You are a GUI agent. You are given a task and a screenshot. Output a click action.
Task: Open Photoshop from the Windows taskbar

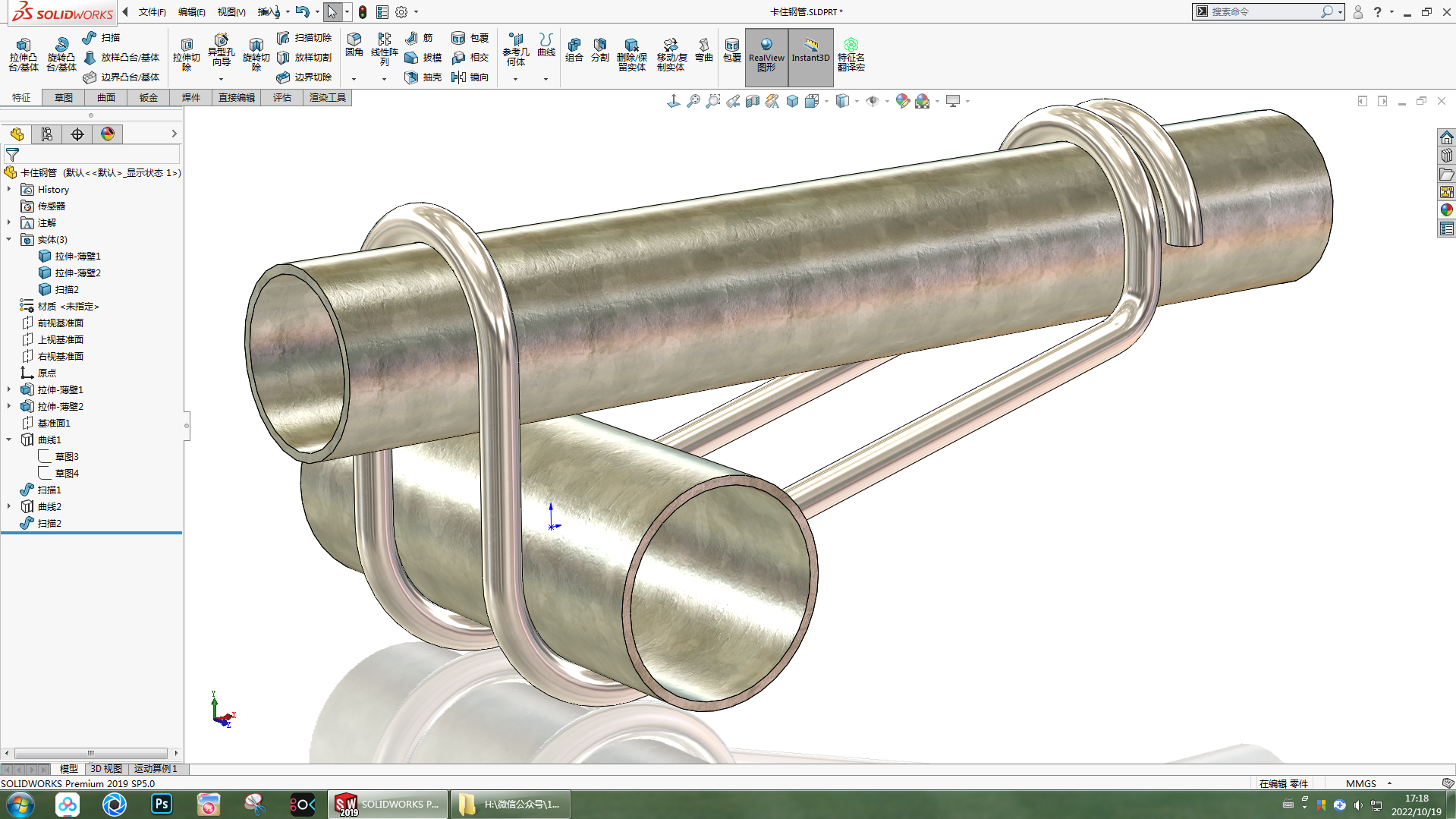[x=162, y=804]
